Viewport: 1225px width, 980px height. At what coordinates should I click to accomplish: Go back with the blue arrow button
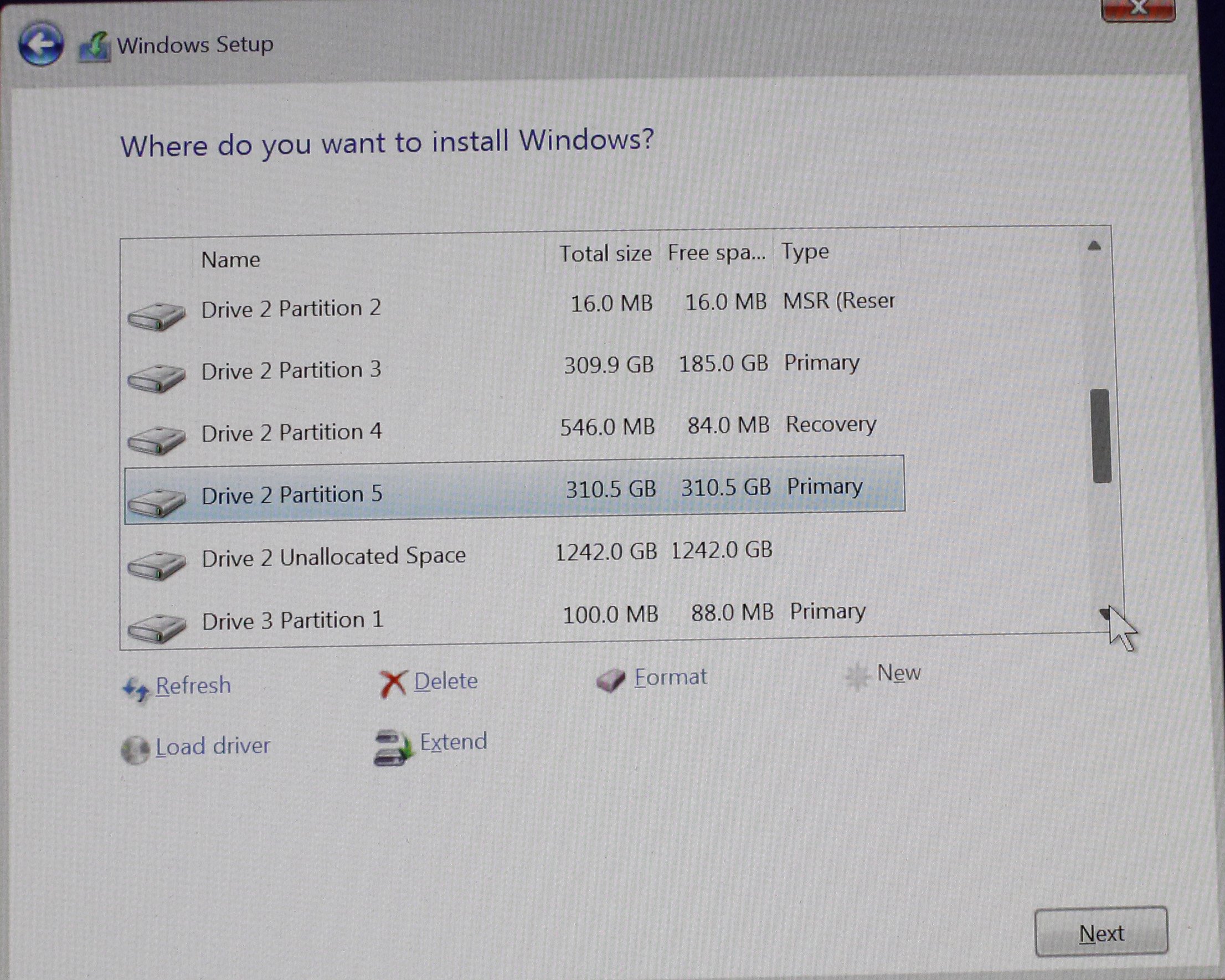[40, 43]
